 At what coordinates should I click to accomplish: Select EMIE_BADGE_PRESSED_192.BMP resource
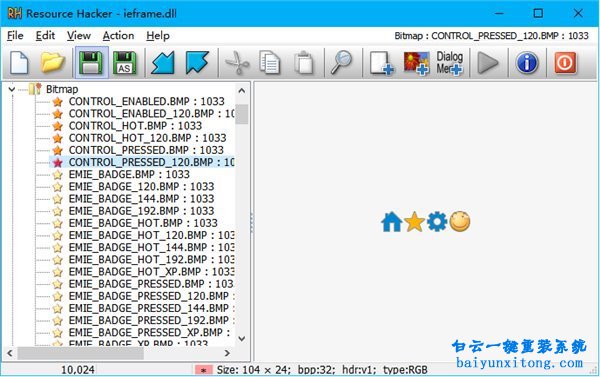coord(152,320)
